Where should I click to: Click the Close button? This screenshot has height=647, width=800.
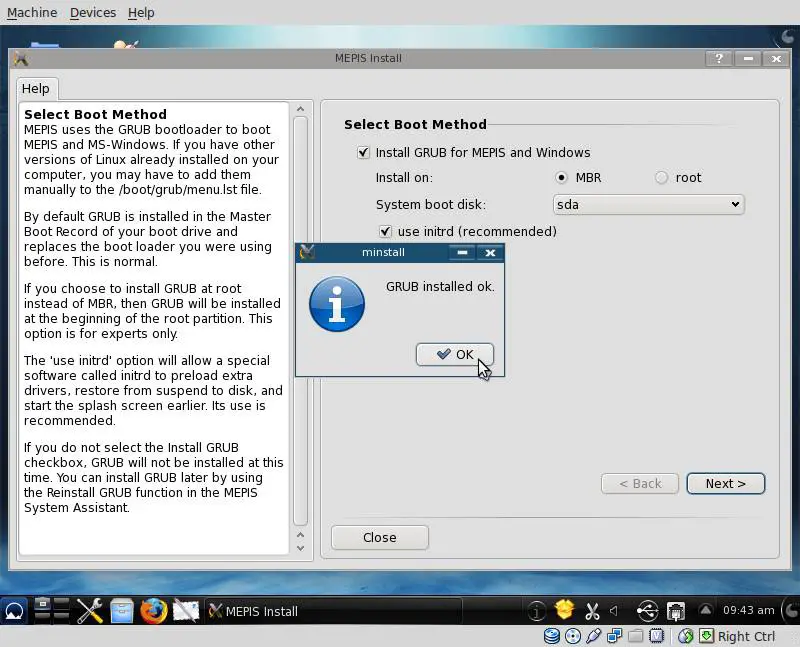380,538
